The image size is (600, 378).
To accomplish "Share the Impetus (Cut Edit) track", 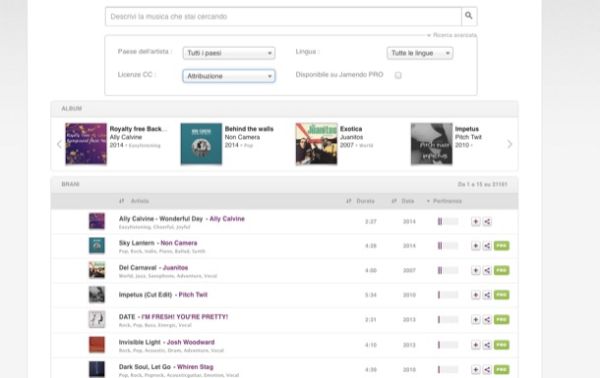I will (487, 295).
